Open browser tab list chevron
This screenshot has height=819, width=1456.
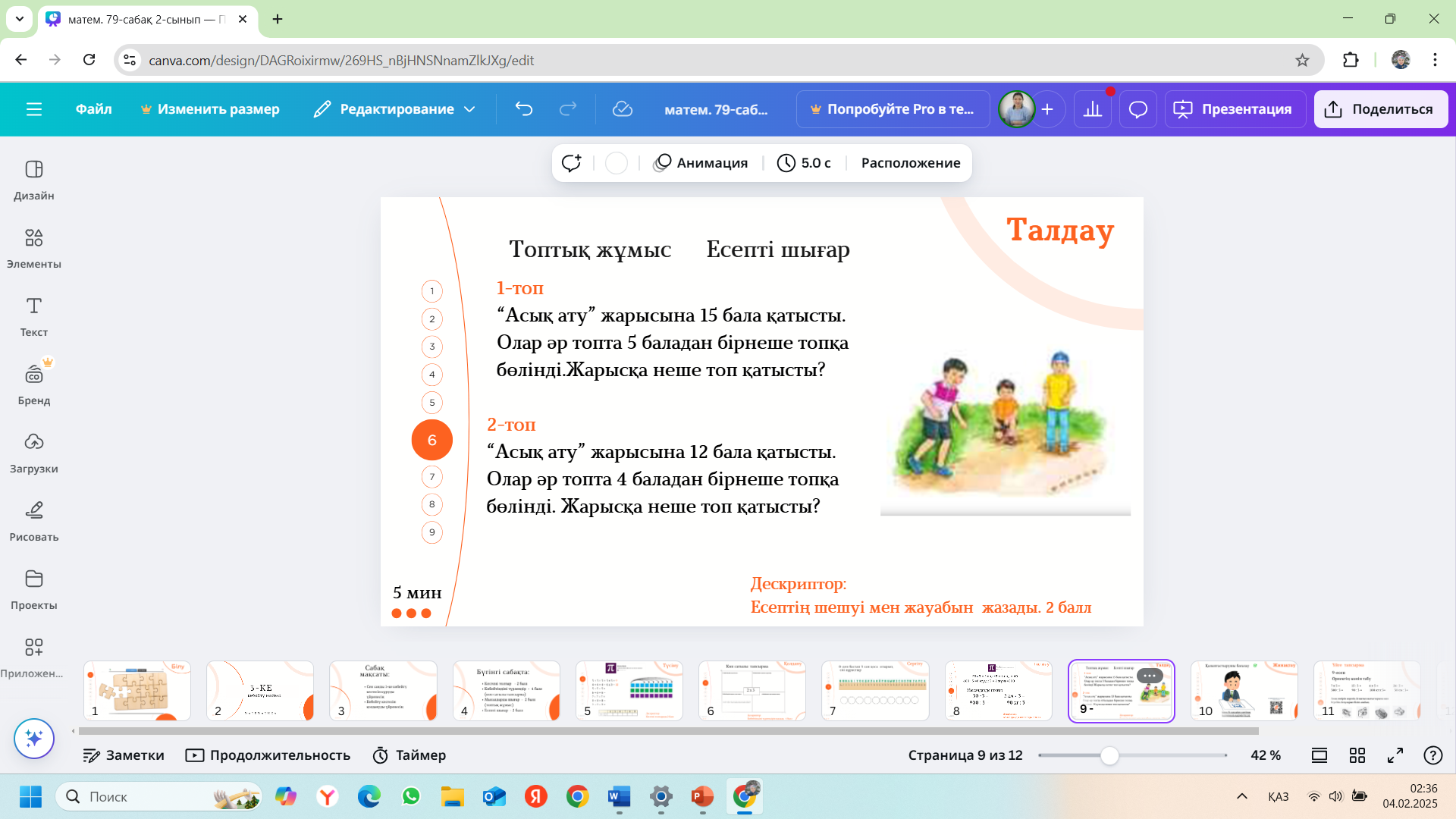point(20,19)
